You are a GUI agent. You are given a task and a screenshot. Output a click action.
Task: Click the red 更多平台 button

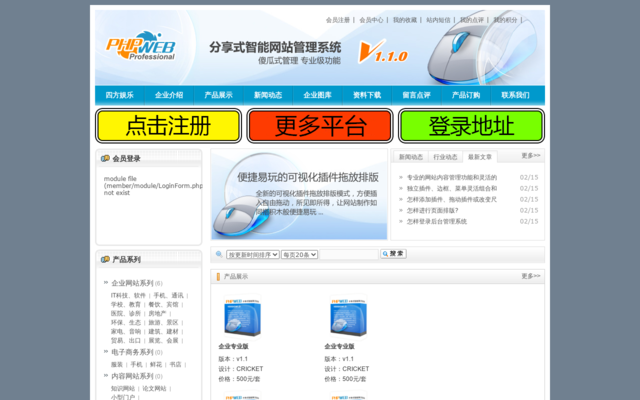[x=320, y=126]
